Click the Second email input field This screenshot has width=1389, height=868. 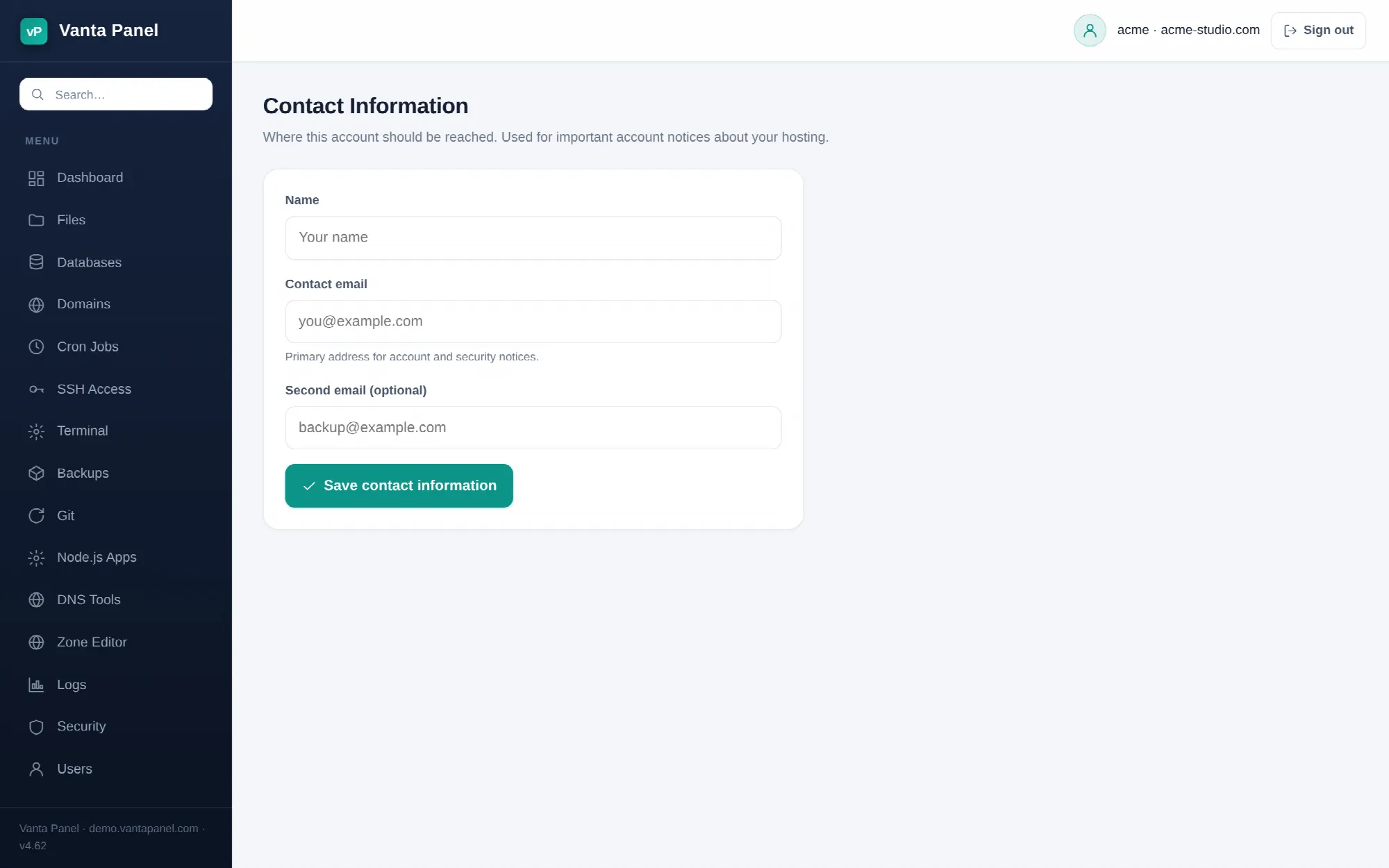coord(533,428)
